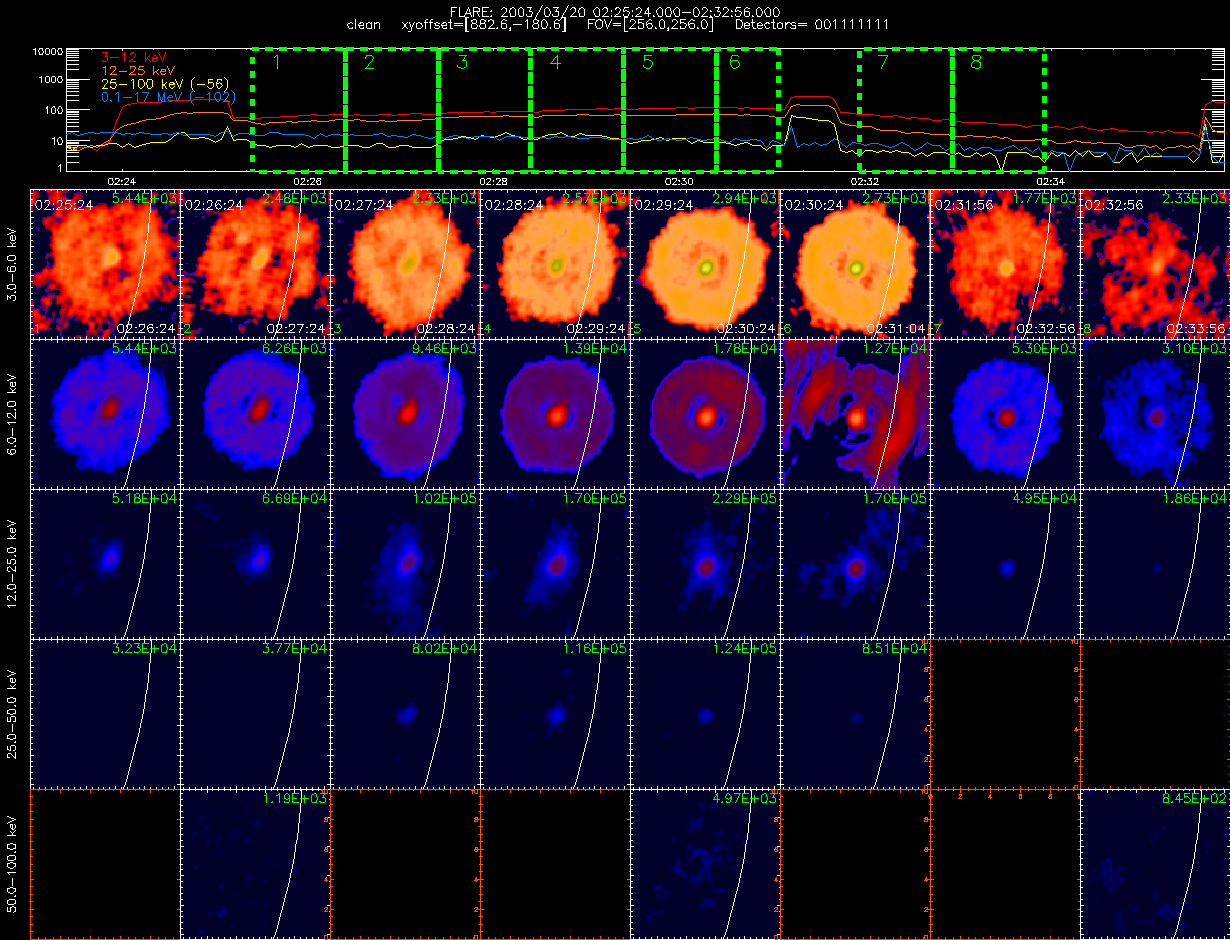Click the 12.0-25.0 keV row label
The width and height of the screenshot is (1230, 940).
point(13,563)
